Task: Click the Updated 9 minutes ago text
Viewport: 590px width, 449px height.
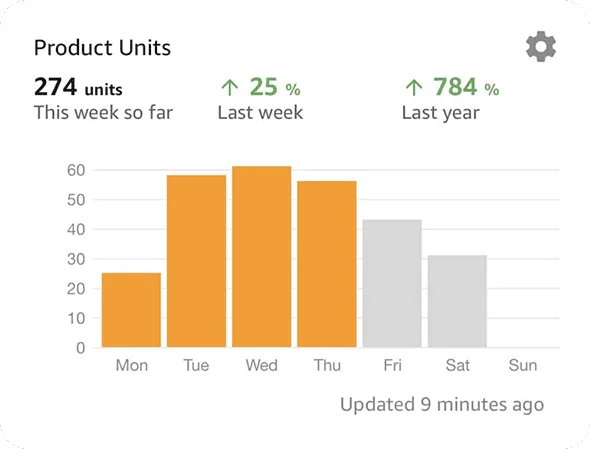Action: pyautogui.click(x=442, y=405)
